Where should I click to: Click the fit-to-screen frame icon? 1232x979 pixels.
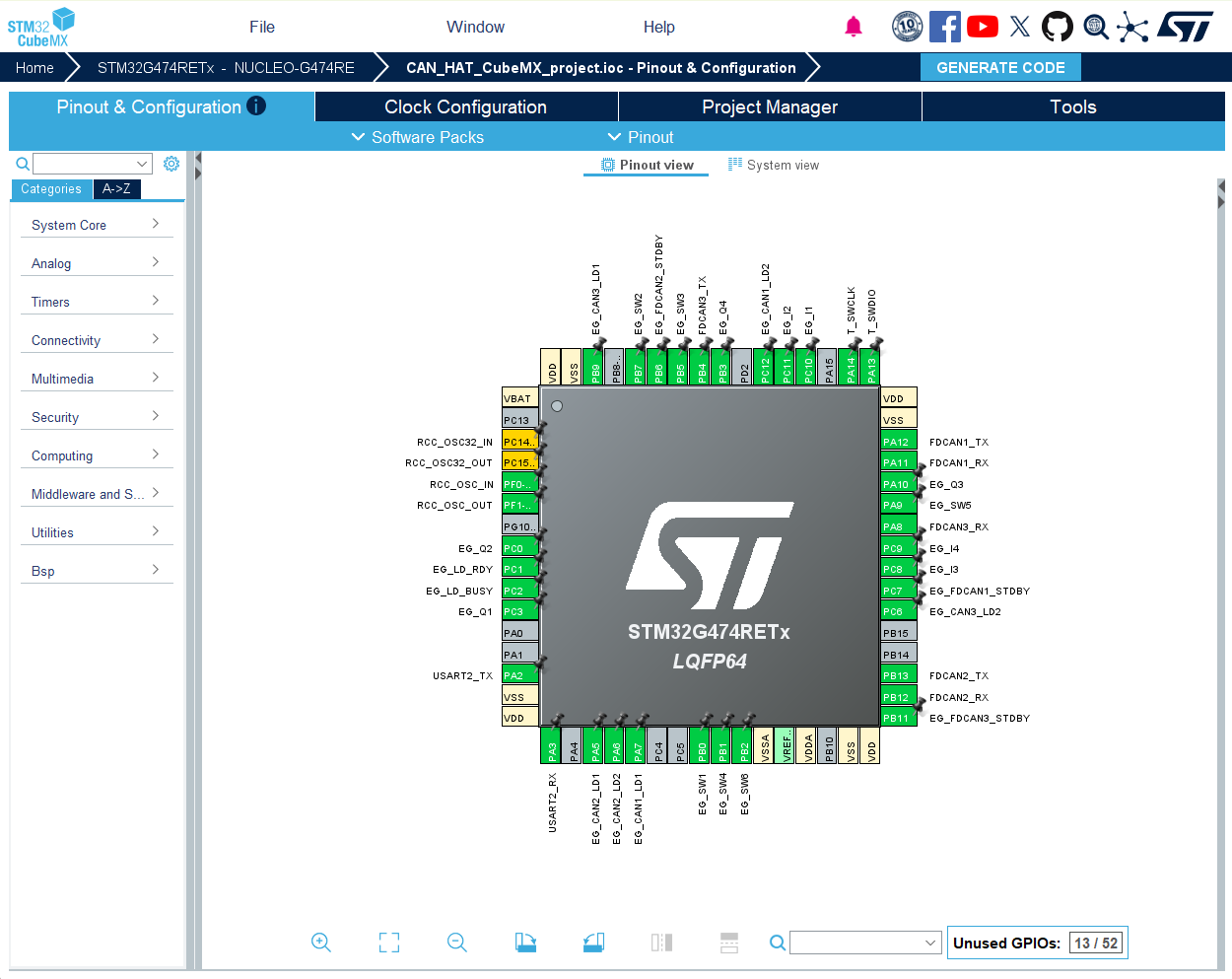point(389,943)
